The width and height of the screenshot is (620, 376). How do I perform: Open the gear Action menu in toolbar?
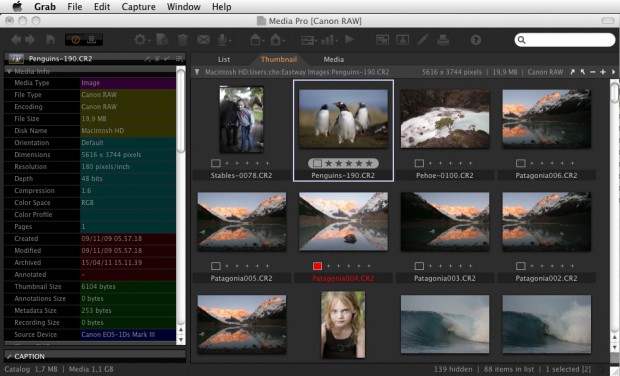click(x=141, y=40)
